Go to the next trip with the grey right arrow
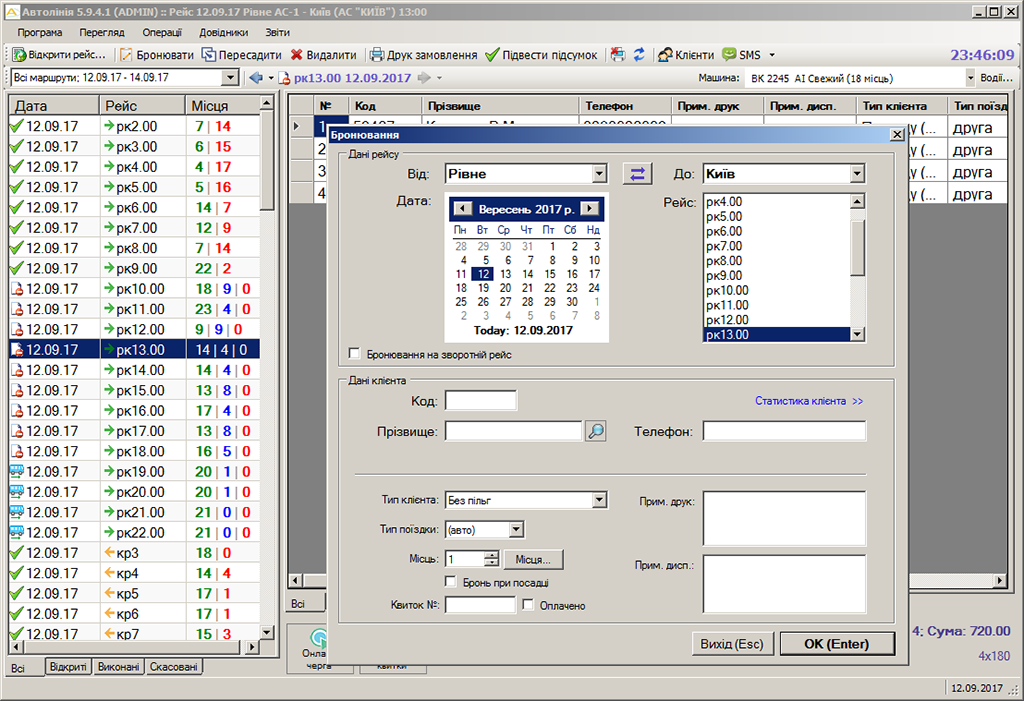Viewport: 1024px width, 701px height. (x=424, y=78)
